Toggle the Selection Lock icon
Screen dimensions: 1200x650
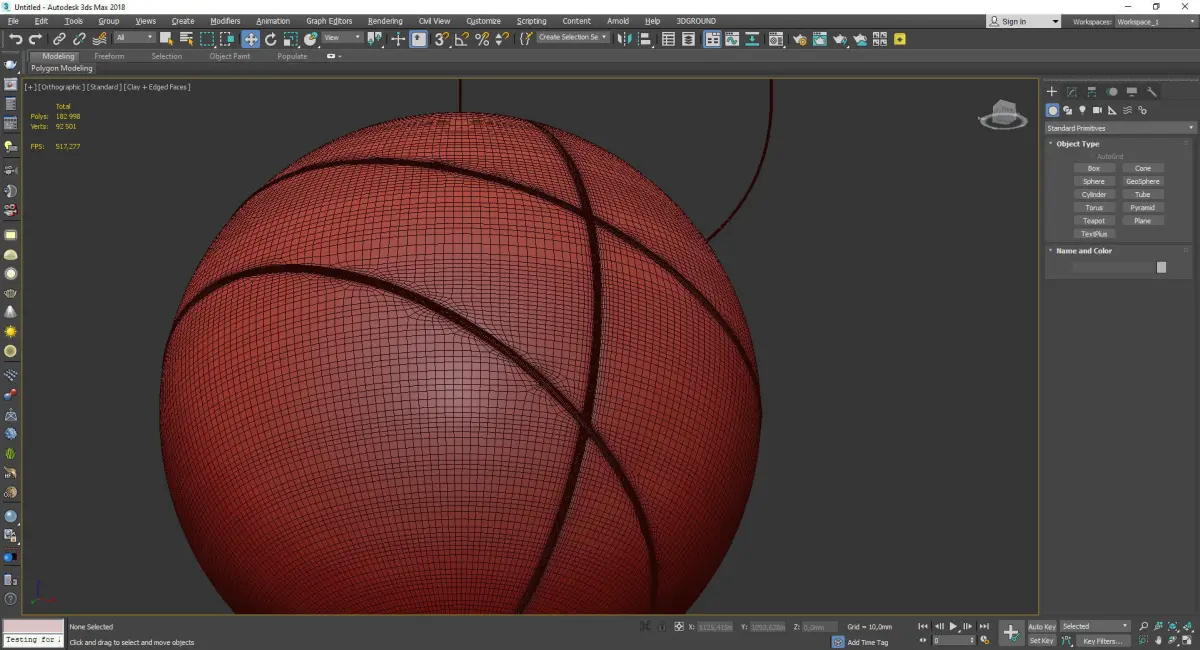pos(660,627)
